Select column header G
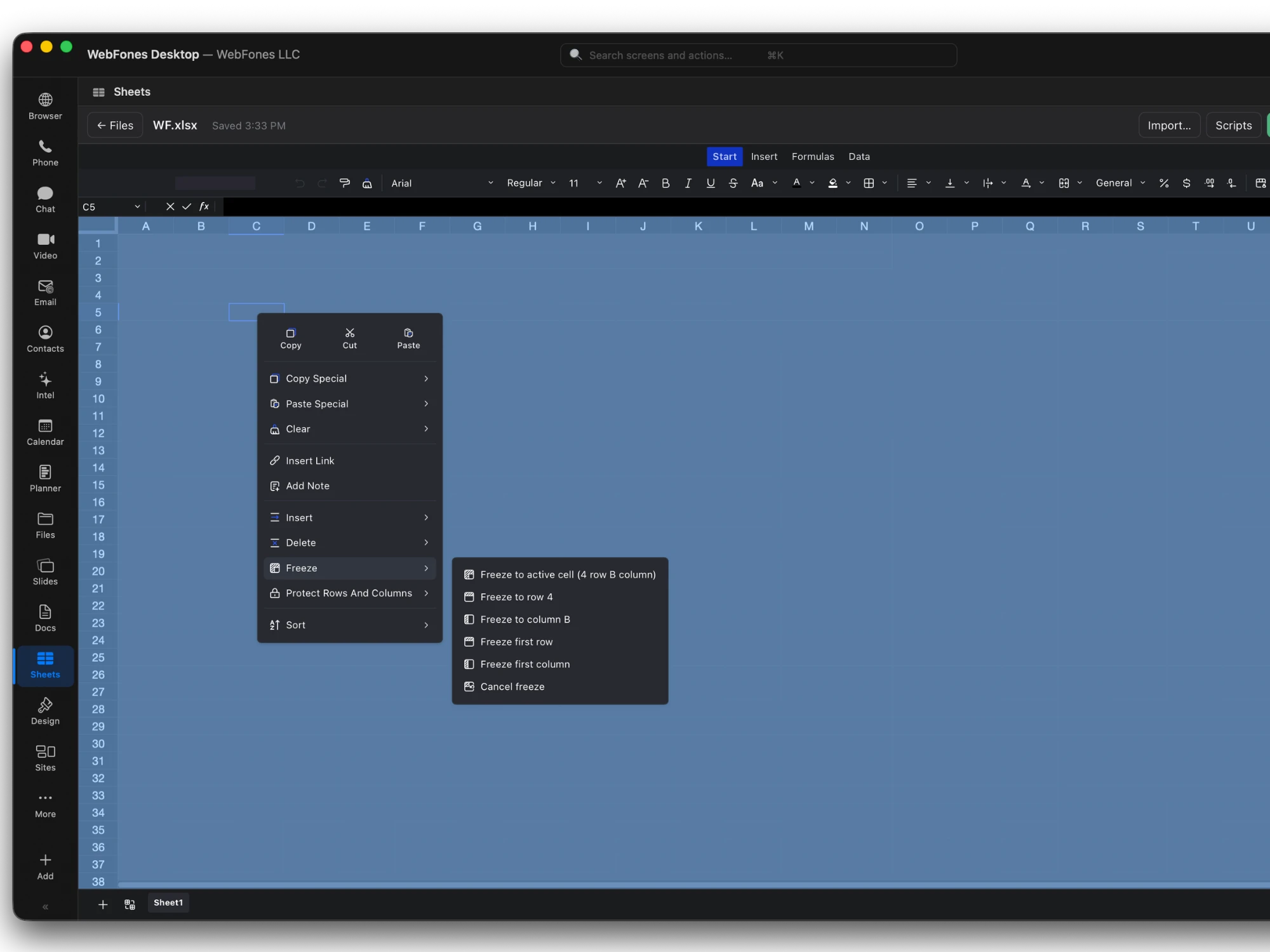The width and height of the screenshot is (1270, 952). pyautogui.click(x=477, y=226)
